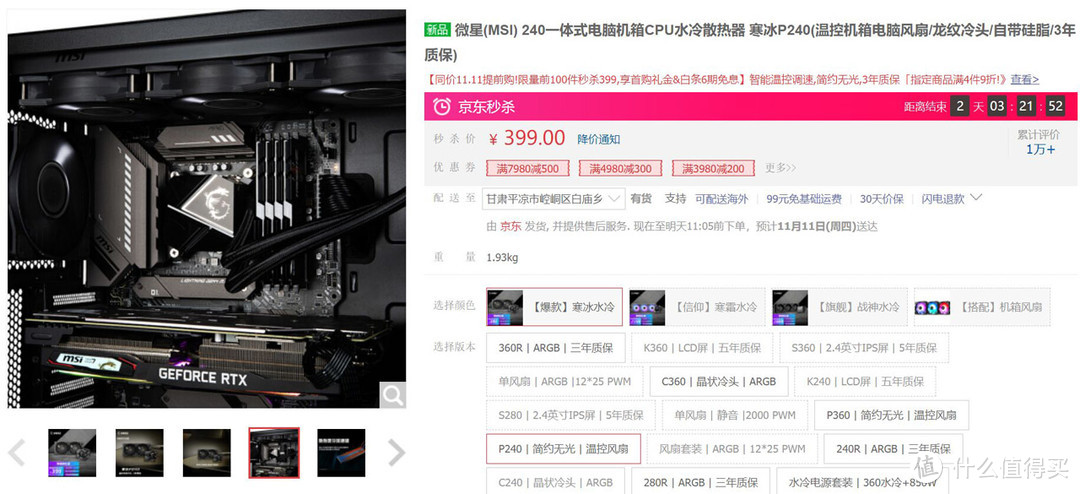
Task: Open the third product thumbnail
Action: tap(207, 453)
